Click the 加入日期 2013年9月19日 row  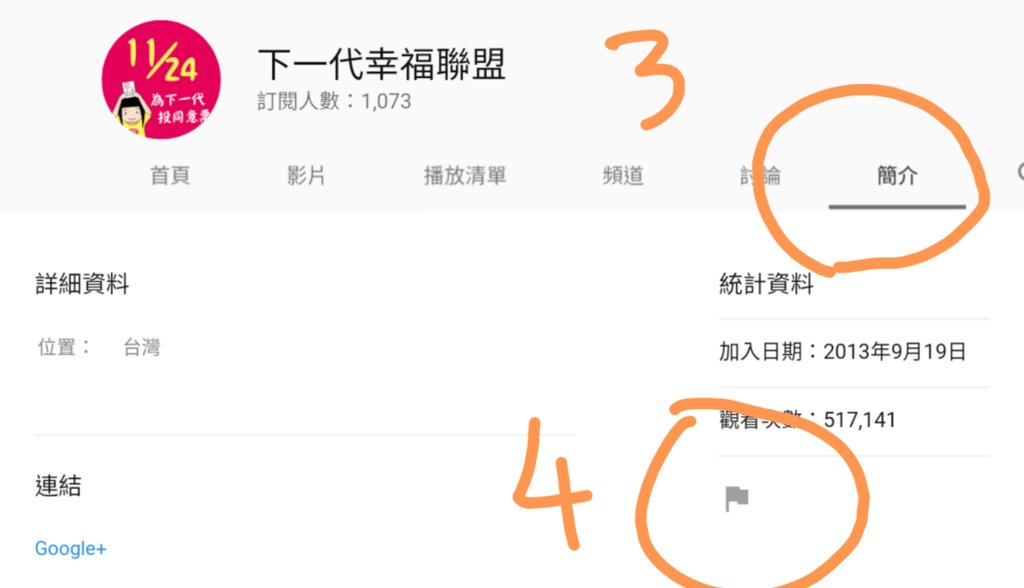click(842, 351)
